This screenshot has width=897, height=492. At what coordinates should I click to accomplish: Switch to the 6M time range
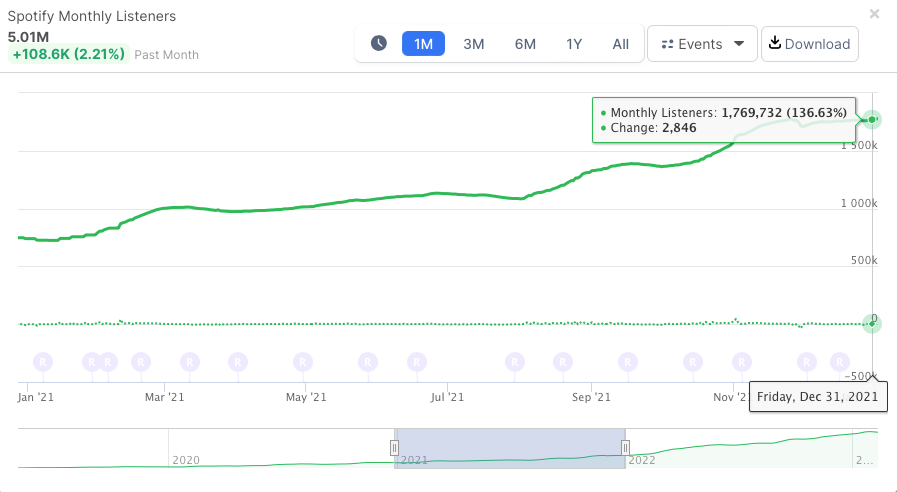[525, 43]
